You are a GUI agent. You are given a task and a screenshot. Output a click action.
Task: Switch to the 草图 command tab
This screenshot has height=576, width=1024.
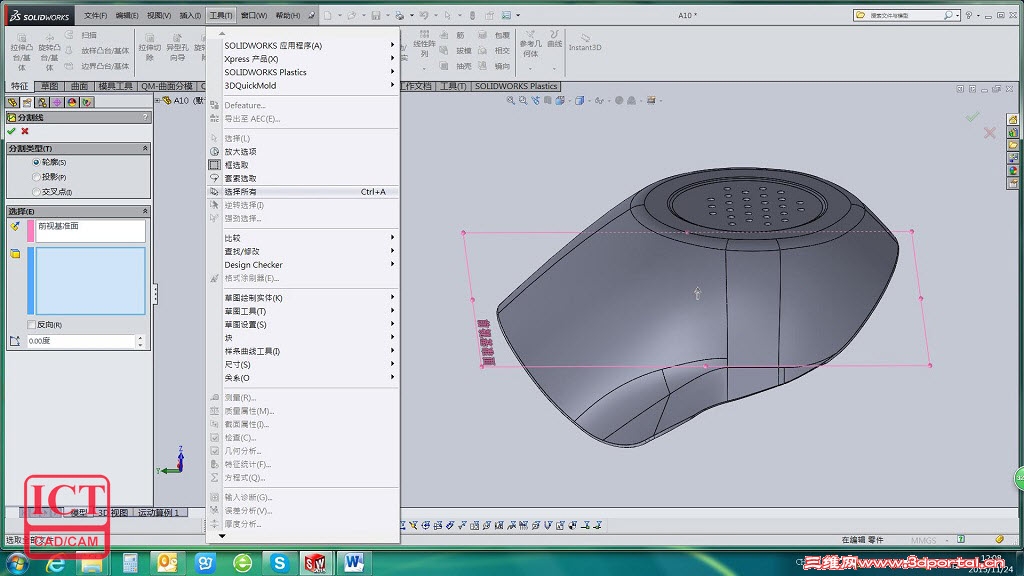[50, 86]
